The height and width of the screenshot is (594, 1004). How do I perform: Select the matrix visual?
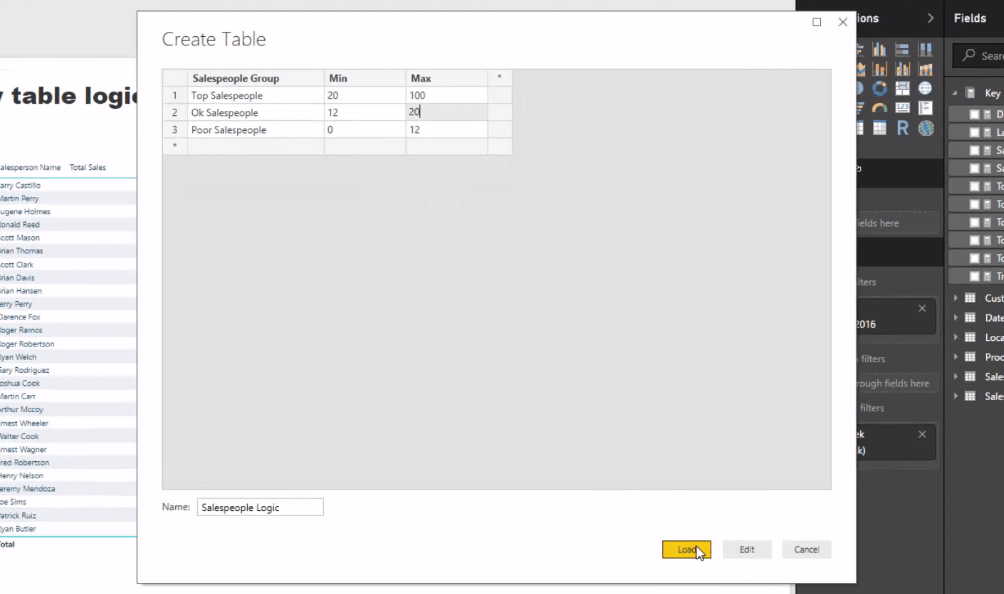880,128
